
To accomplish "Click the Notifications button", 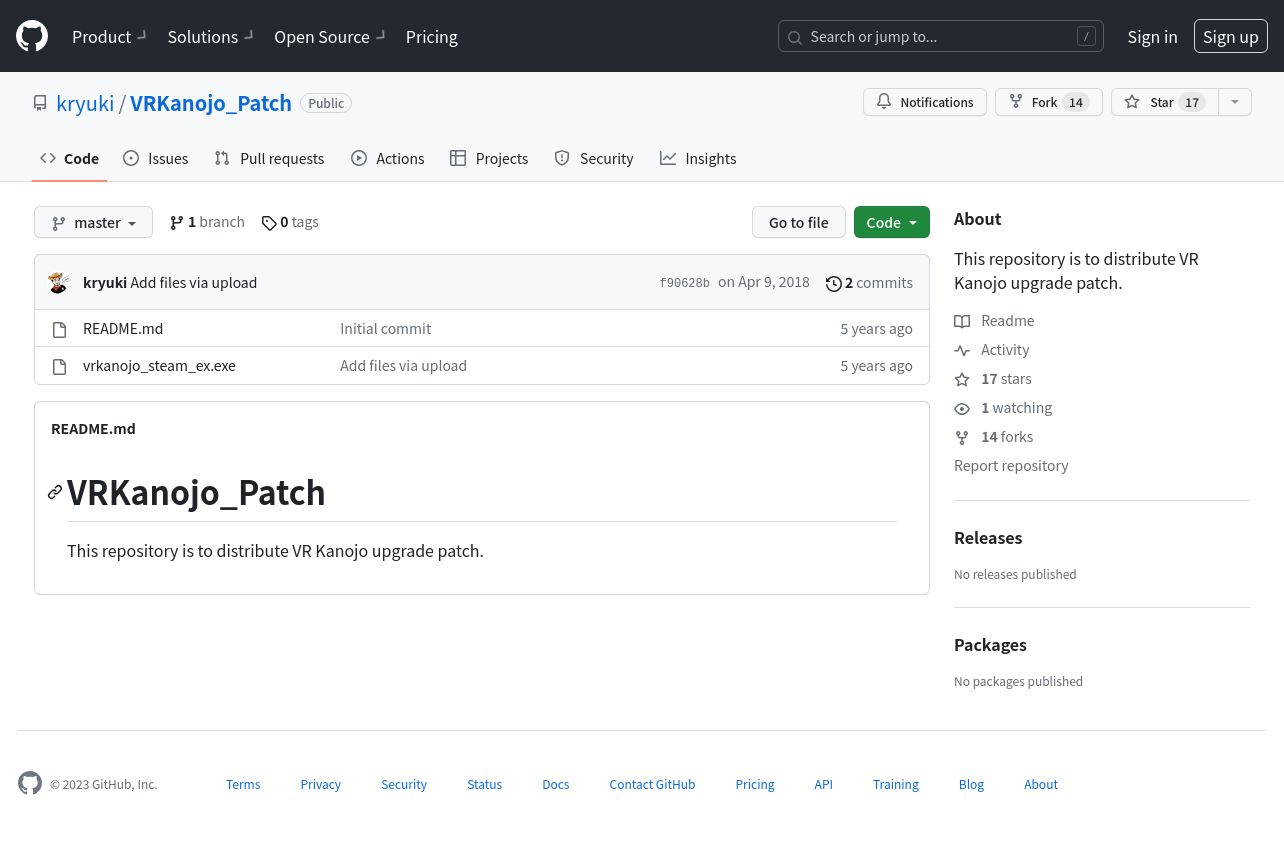I will (925, 102).
